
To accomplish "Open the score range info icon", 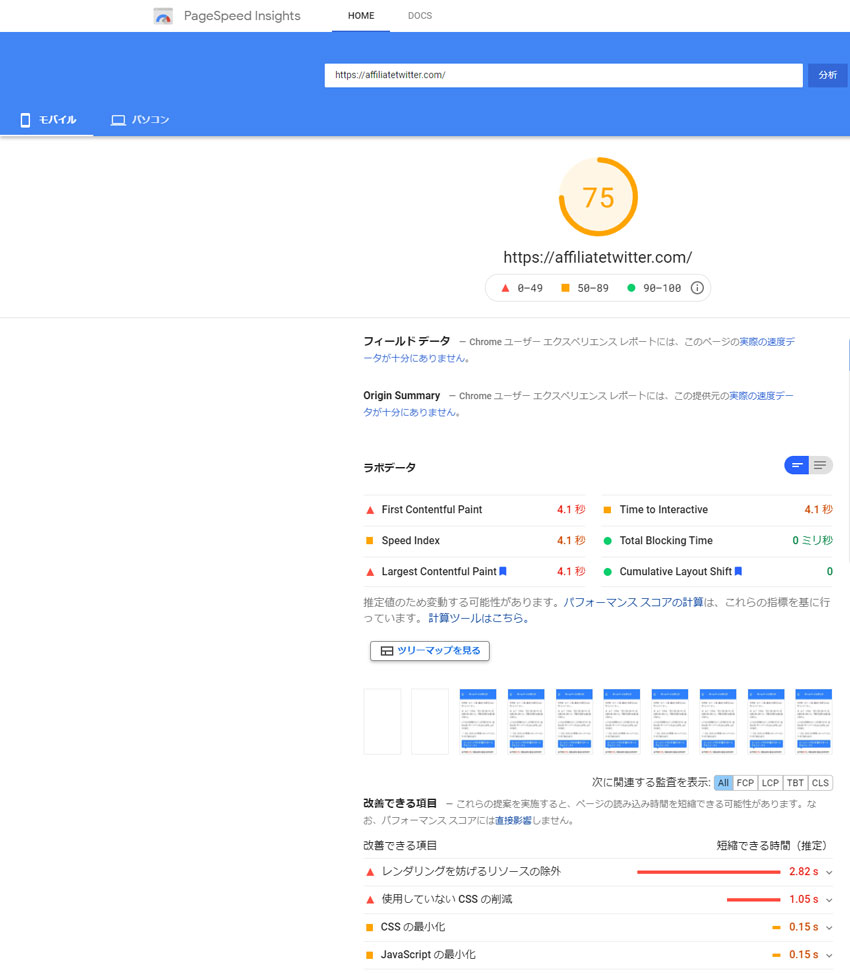I will (697, 288).
